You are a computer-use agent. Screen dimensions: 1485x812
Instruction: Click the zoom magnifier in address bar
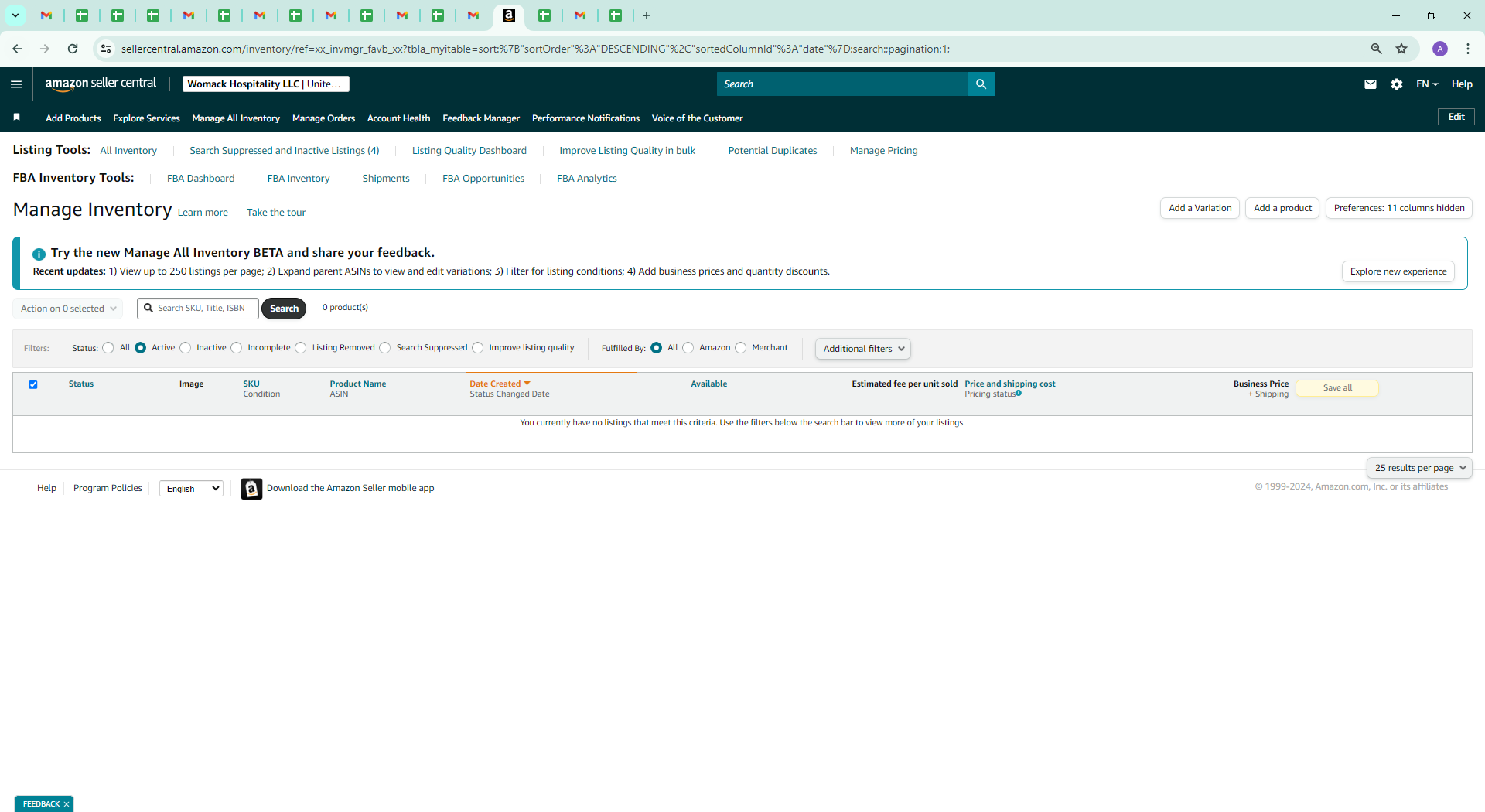1377,49
